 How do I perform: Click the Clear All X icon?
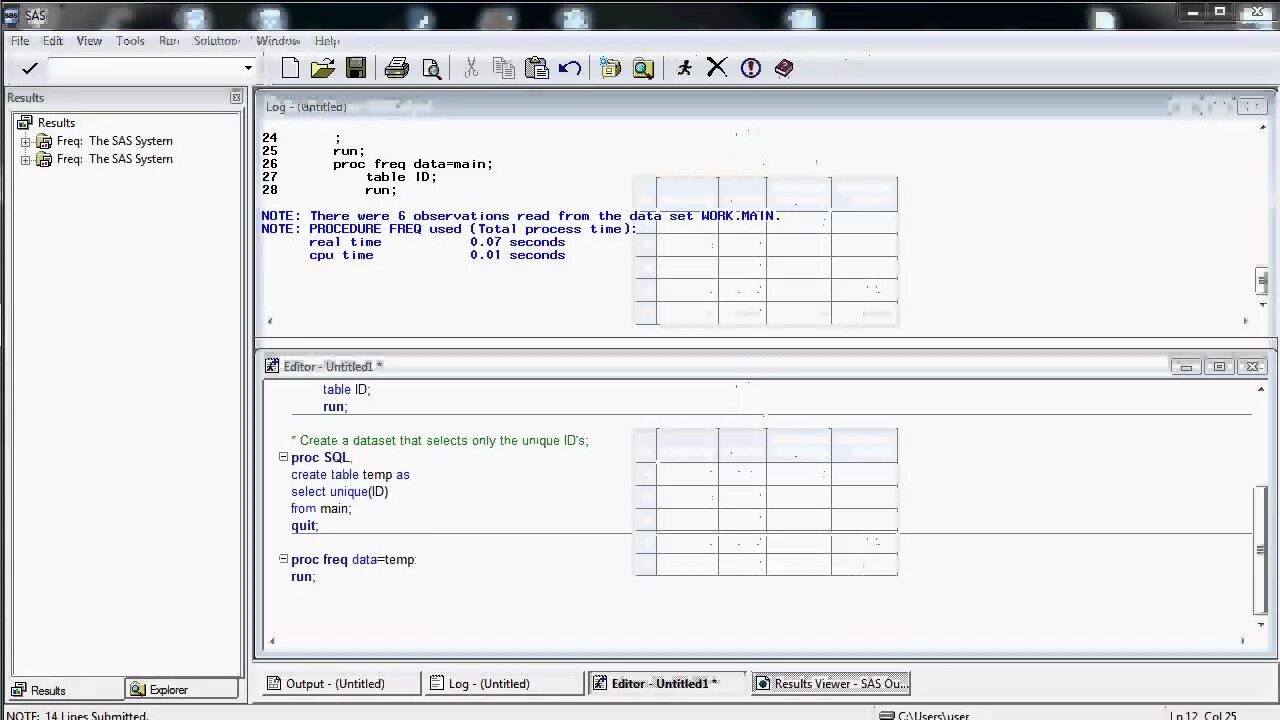[717, 67]
